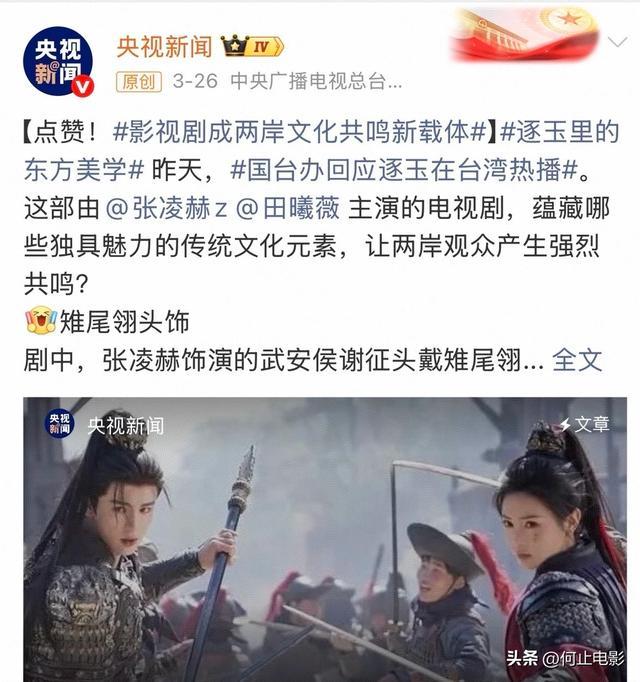Tap the red banner decoration in header
This screenshot has width=640, height=682.
click(526, 34)
